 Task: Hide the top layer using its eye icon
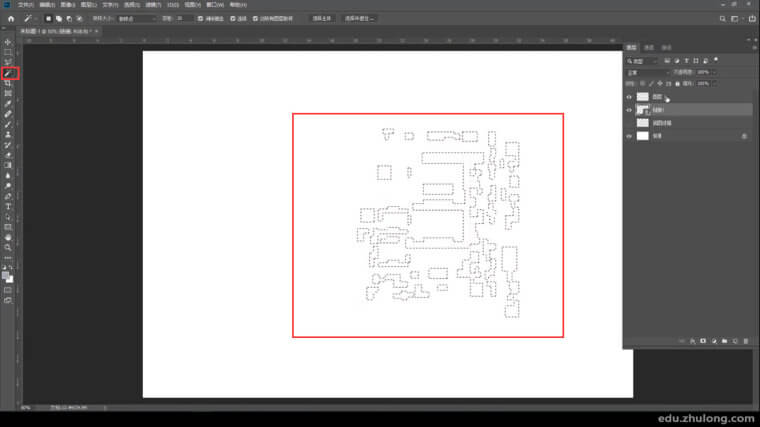coord(629,97)
